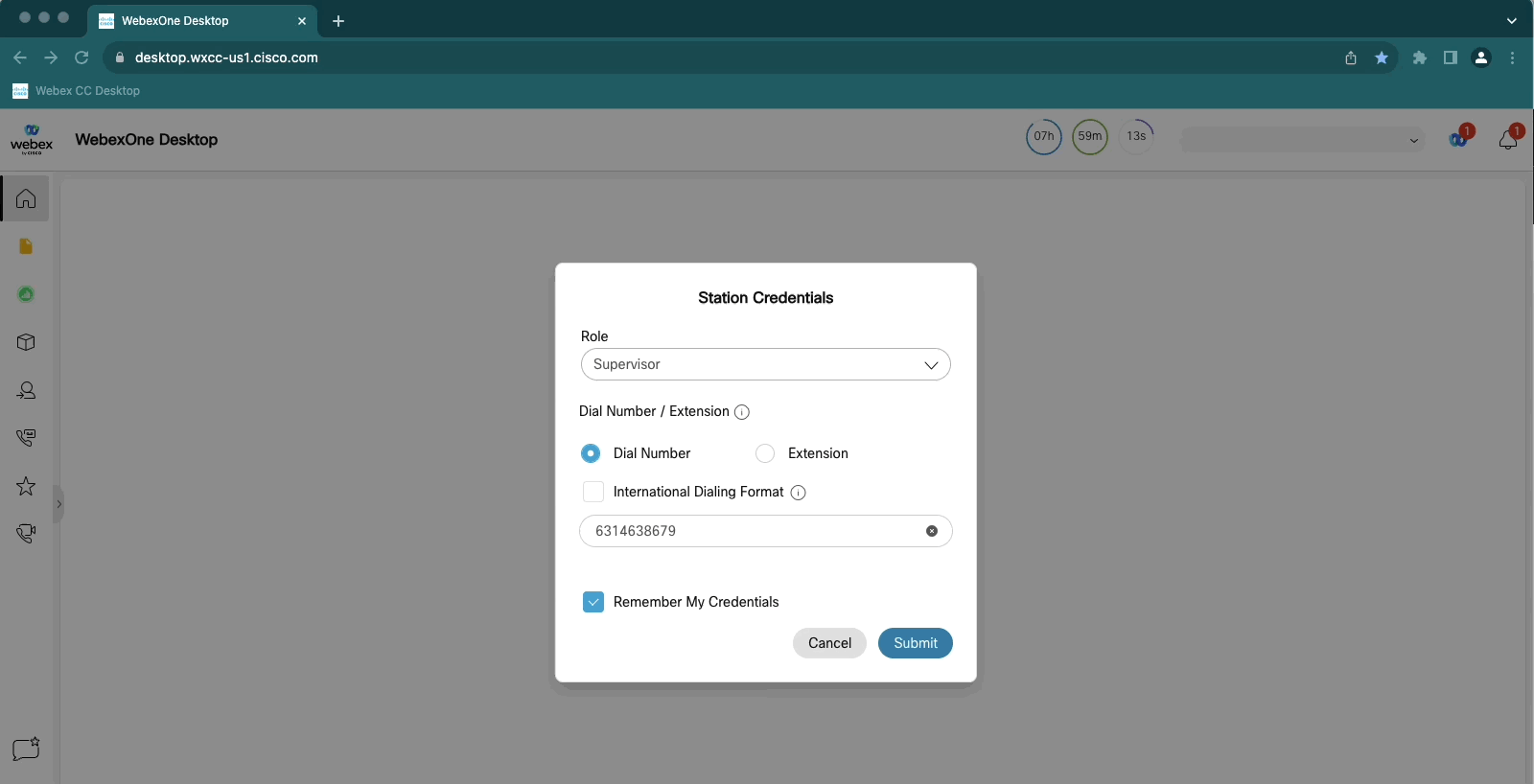Open the Role dropdown showing Supervisor
The image size is (1534, 784).
point(765,364)
